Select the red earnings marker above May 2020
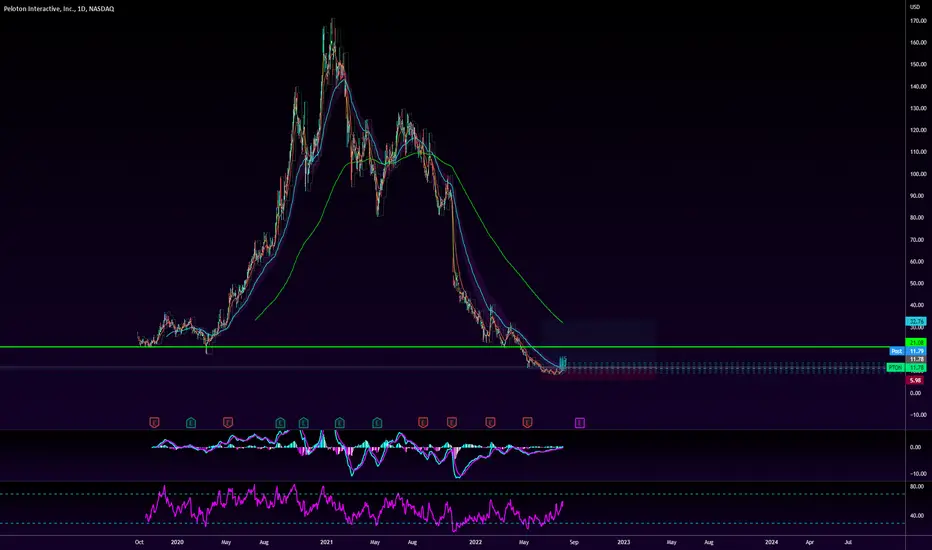This screenshot has height=550, width=932. click(228, 423)
